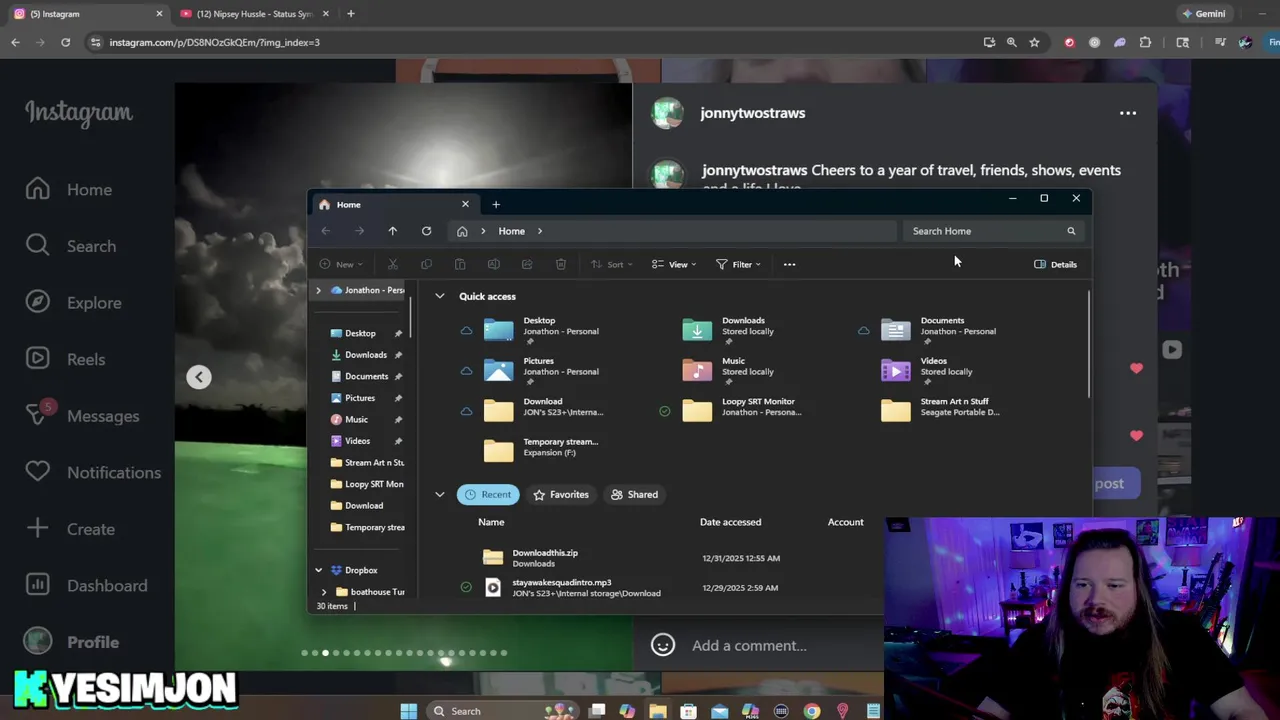Click the Copy icon in Explorer toolbar
Image resolution: width=1280 pixels, height=720 pixels.
coord(426,264)
